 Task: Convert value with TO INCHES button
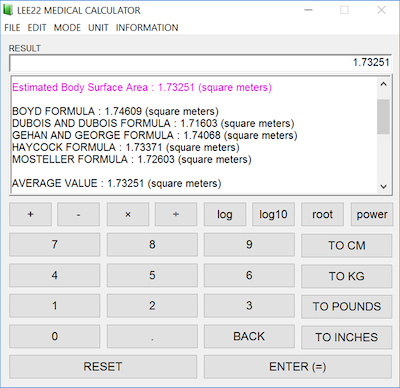[347, 337]
